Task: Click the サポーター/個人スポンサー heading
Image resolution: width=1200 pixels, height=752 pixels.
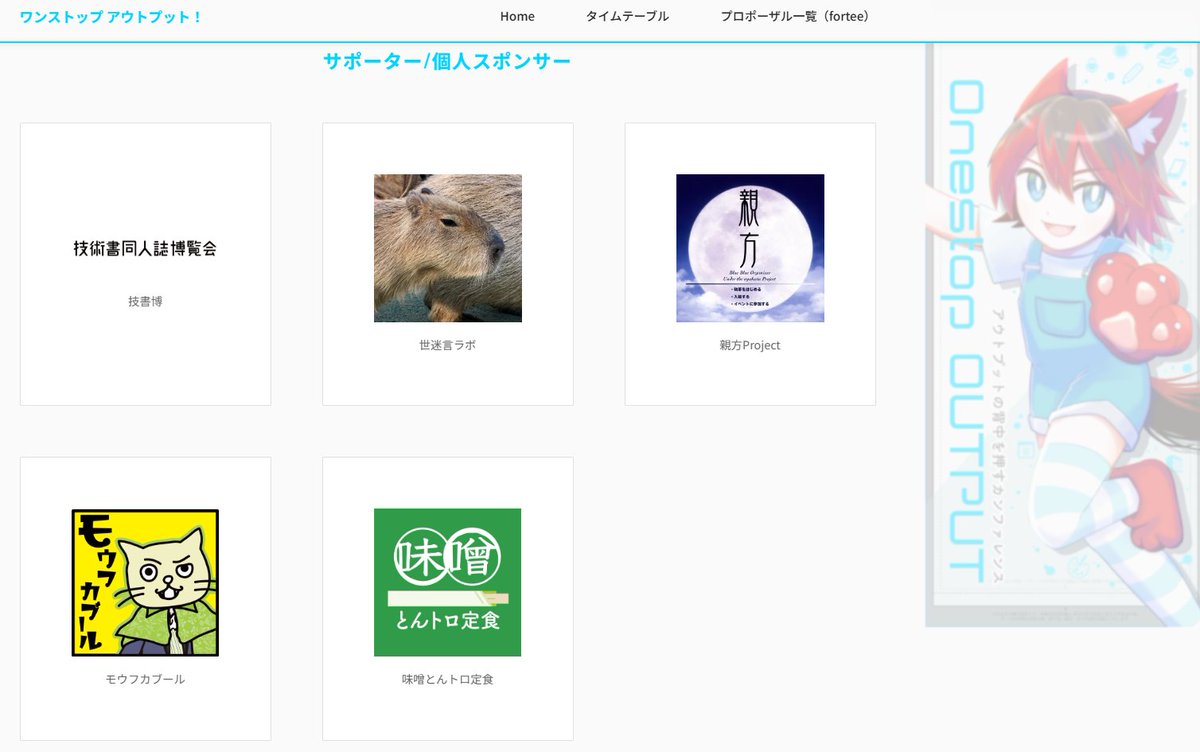Action: [x=447, y=61]
